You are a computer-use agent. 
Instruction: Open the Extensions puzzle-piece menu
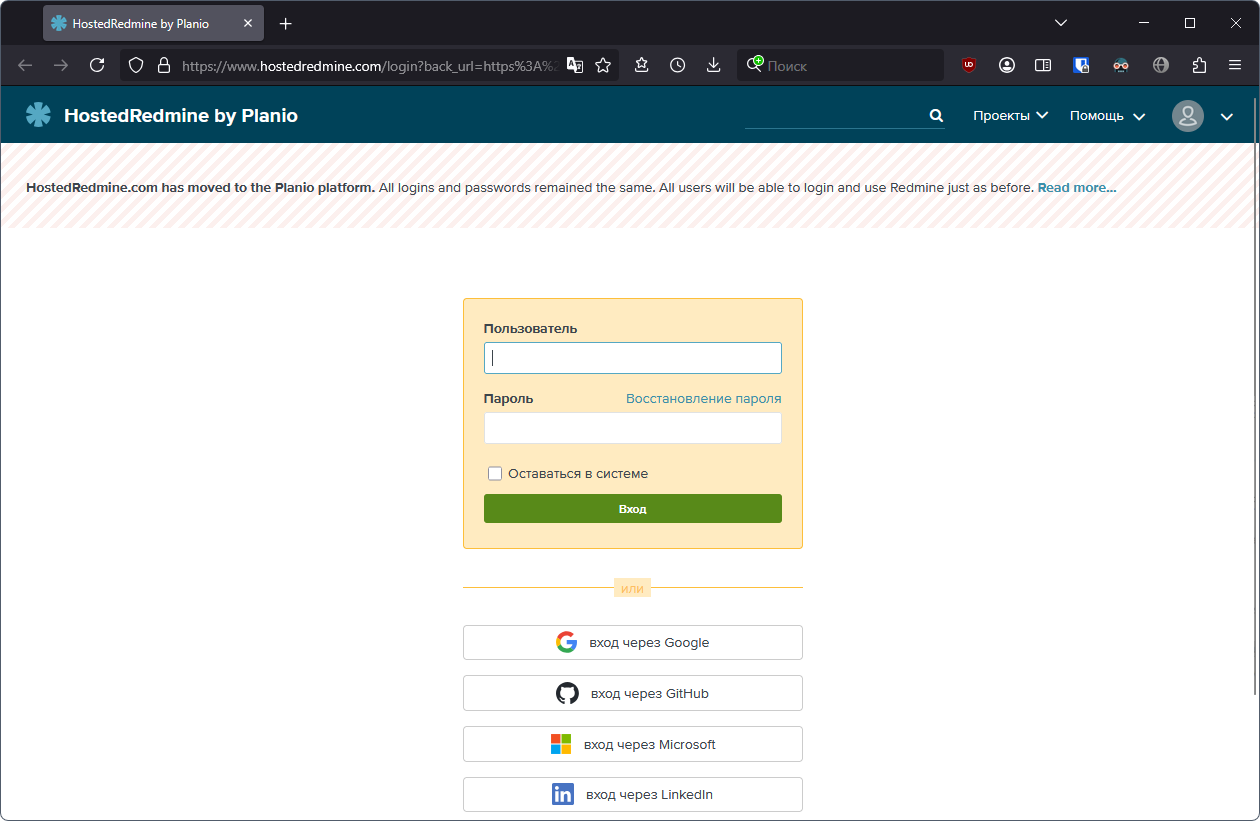[x=1200, y=65]
